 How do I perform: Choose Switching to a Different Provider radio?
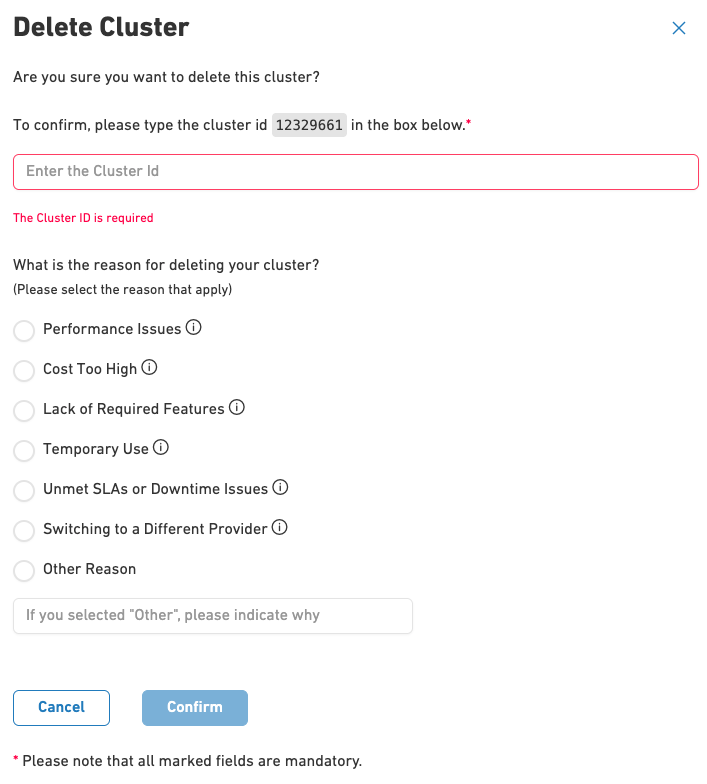coord(24,531)
